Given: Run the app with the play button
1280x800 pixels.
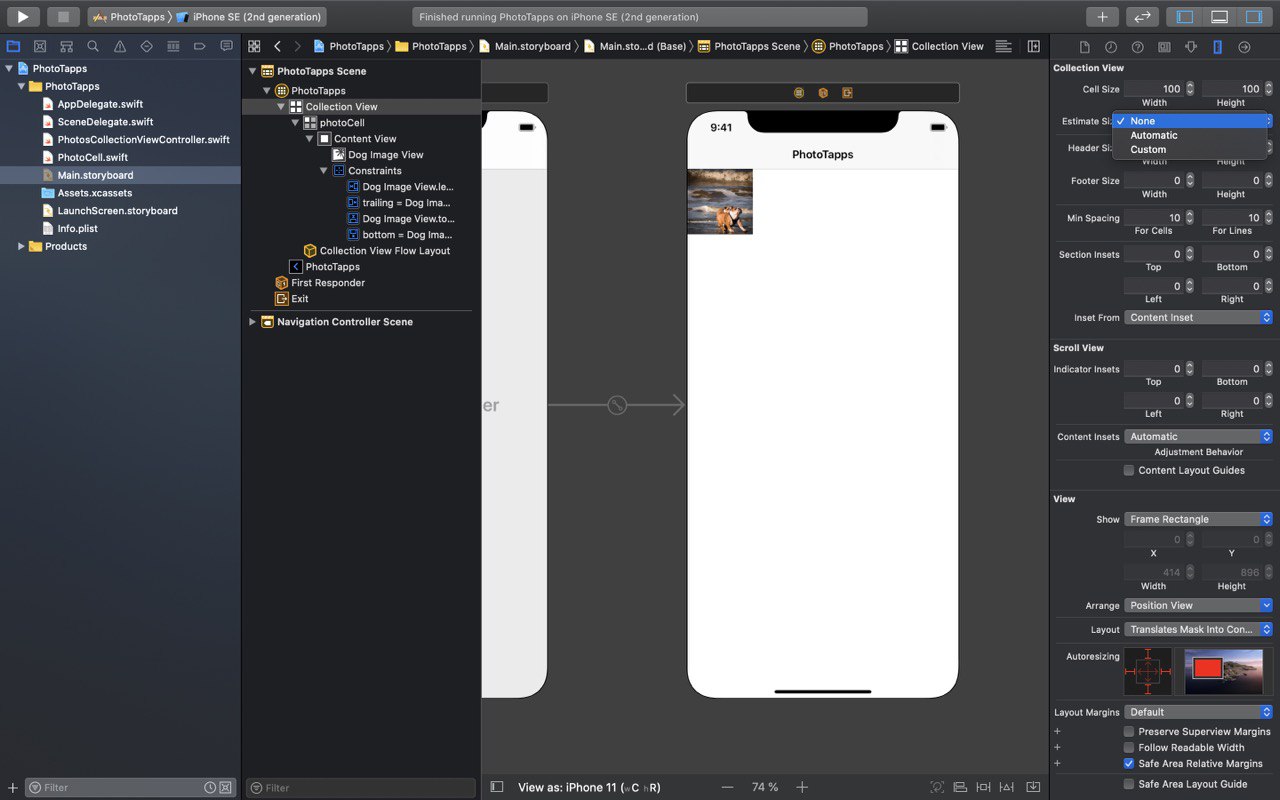Looking at the screenshot, I should click(23, 17).
